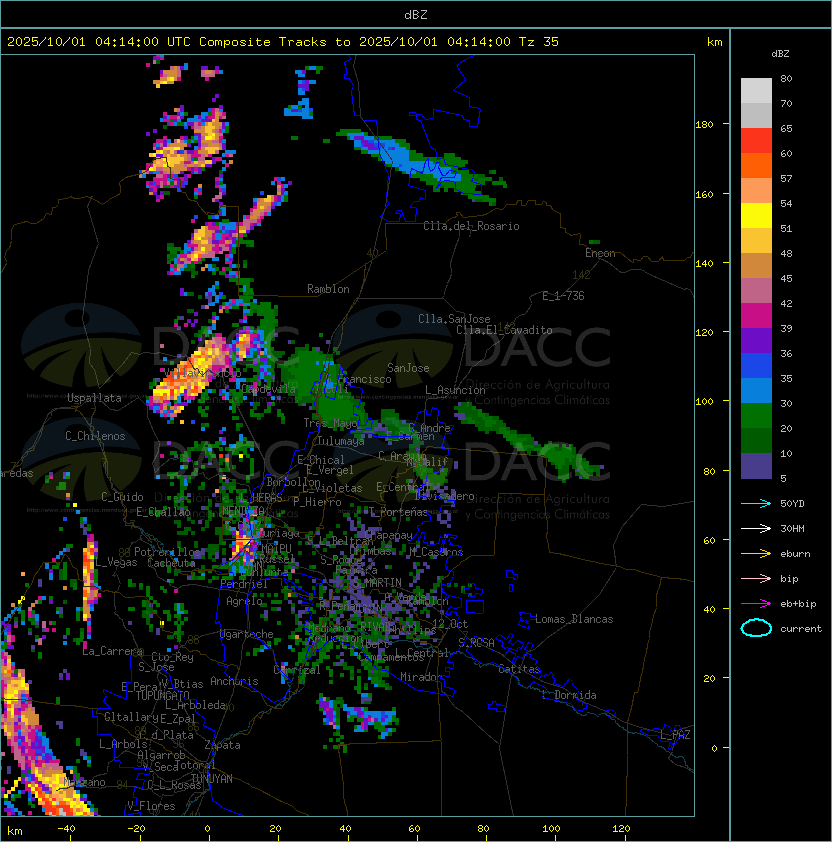The width and height of the screenshot is (832, 842).
Task: Click the 'Mirador' map label
Action: point(421,677)
